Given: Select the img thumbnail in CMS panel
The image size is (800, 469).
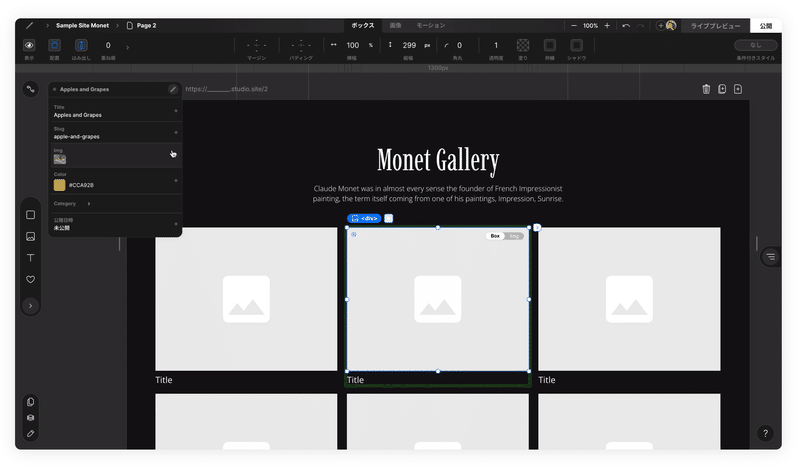Looking at the screenshot, I should (x=60, y=159).
